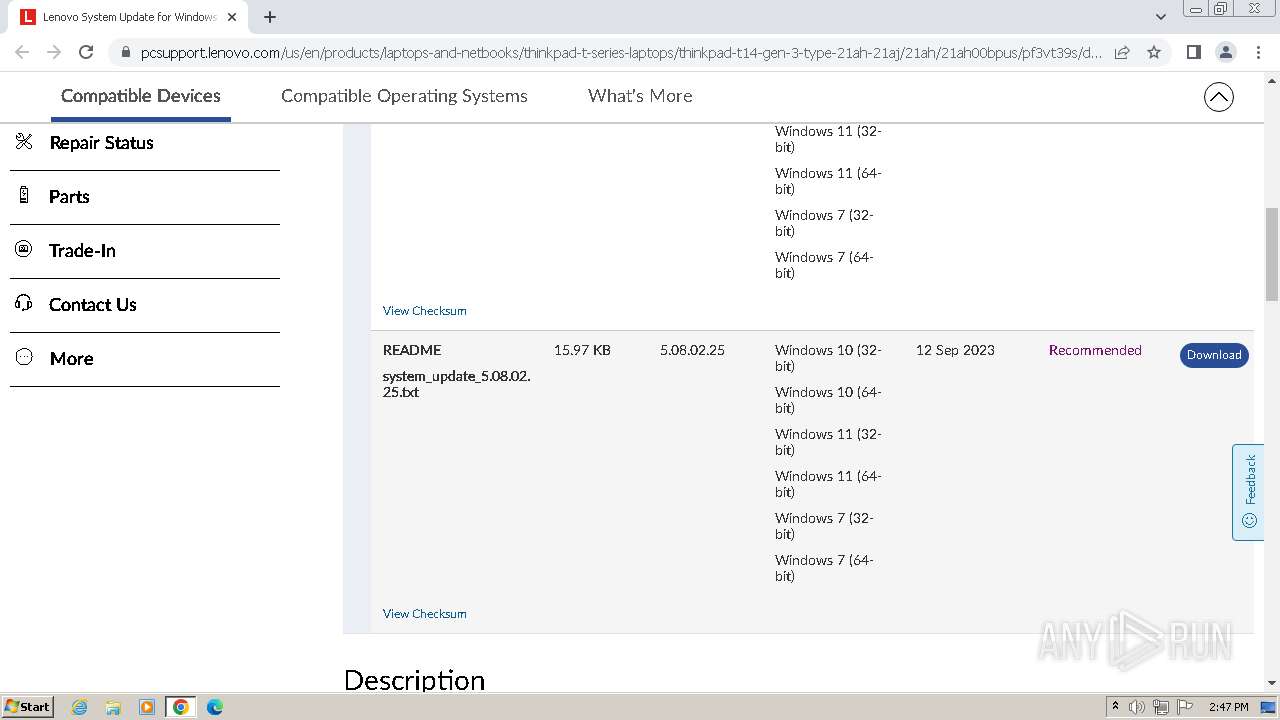Click the Parts battery icon
This screenshot has height=720, width=1280.
pyautogui.click(x=24, y=196)
